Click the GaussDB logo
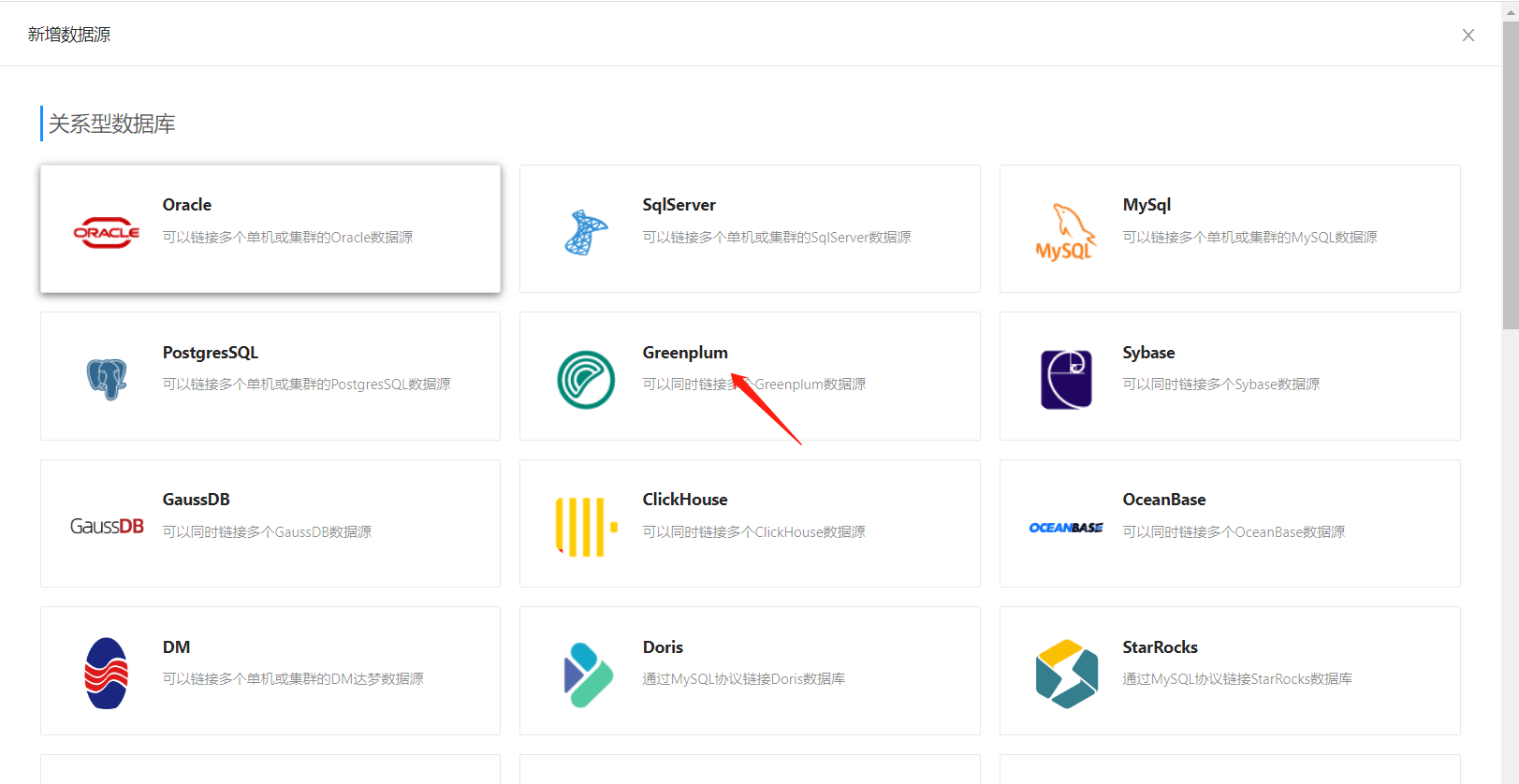This screenshot has width=1519, height=784. [x=107, y=527]
